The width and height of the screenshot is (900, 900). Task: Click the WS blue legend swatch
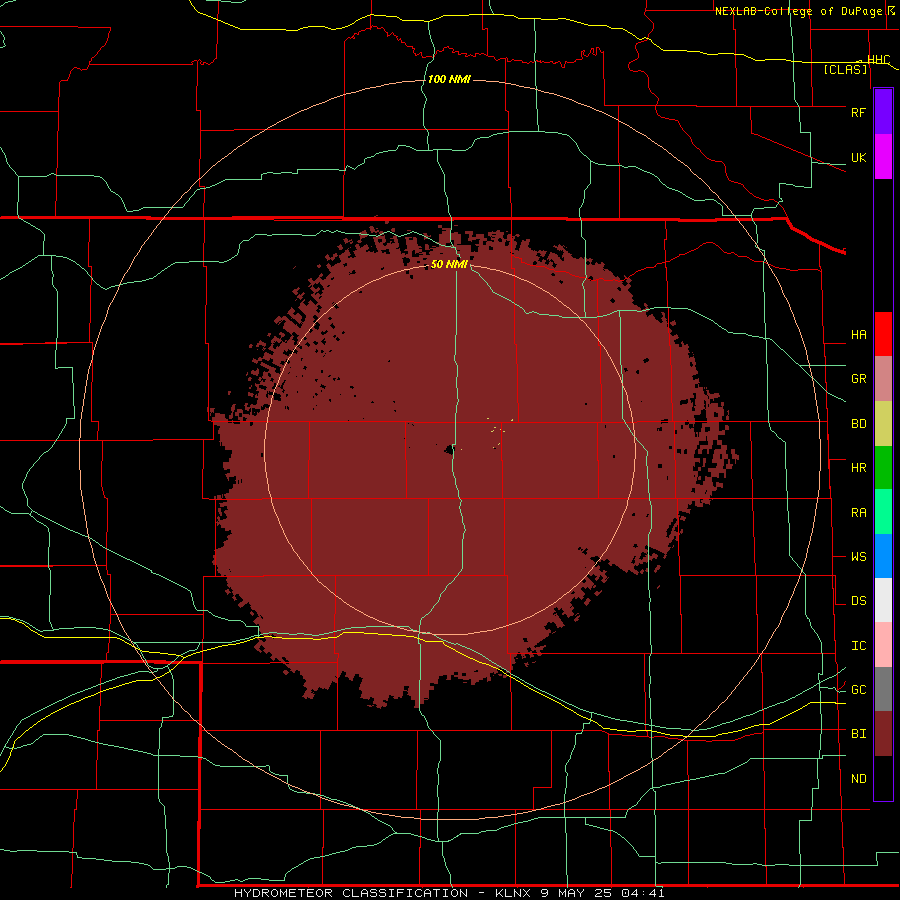pyautogui.click(x=883, y=556)
